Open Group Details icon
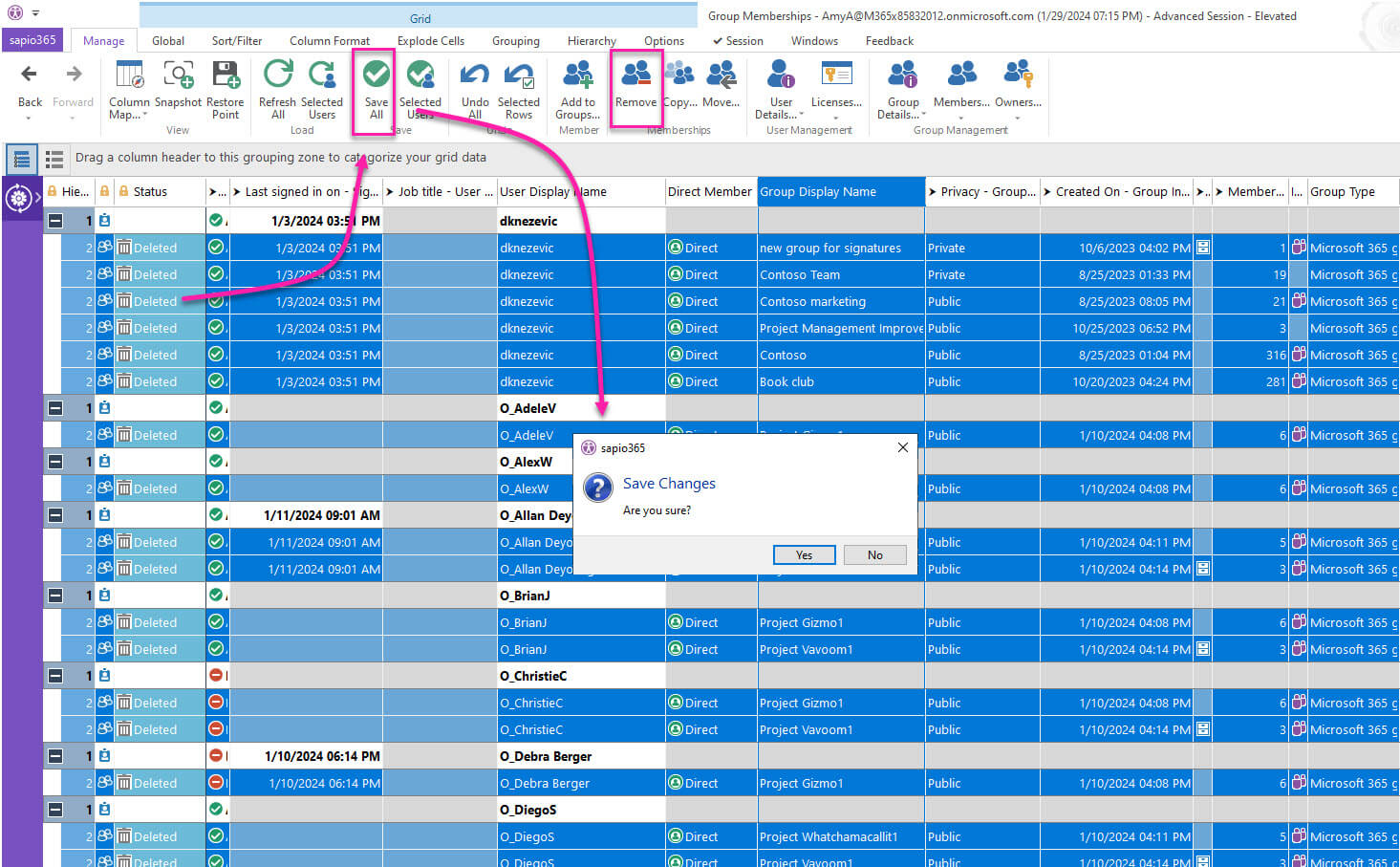The width and height of the screenshot is (1400, 867). click(x=903, y=75)
